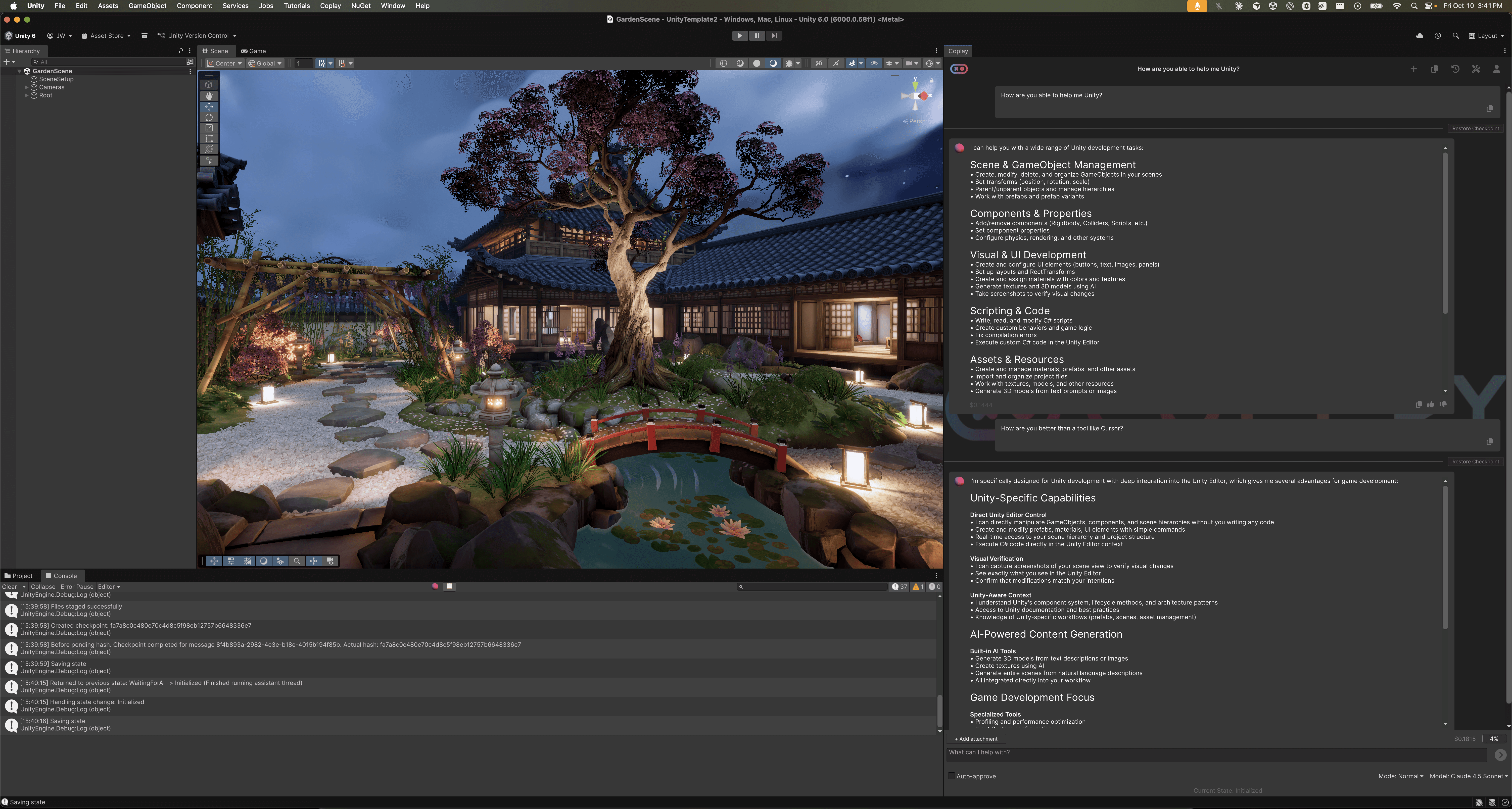Open the GameObject menu
The width and height of the screenshot is (1512, 809).
(x=147, y=5)
